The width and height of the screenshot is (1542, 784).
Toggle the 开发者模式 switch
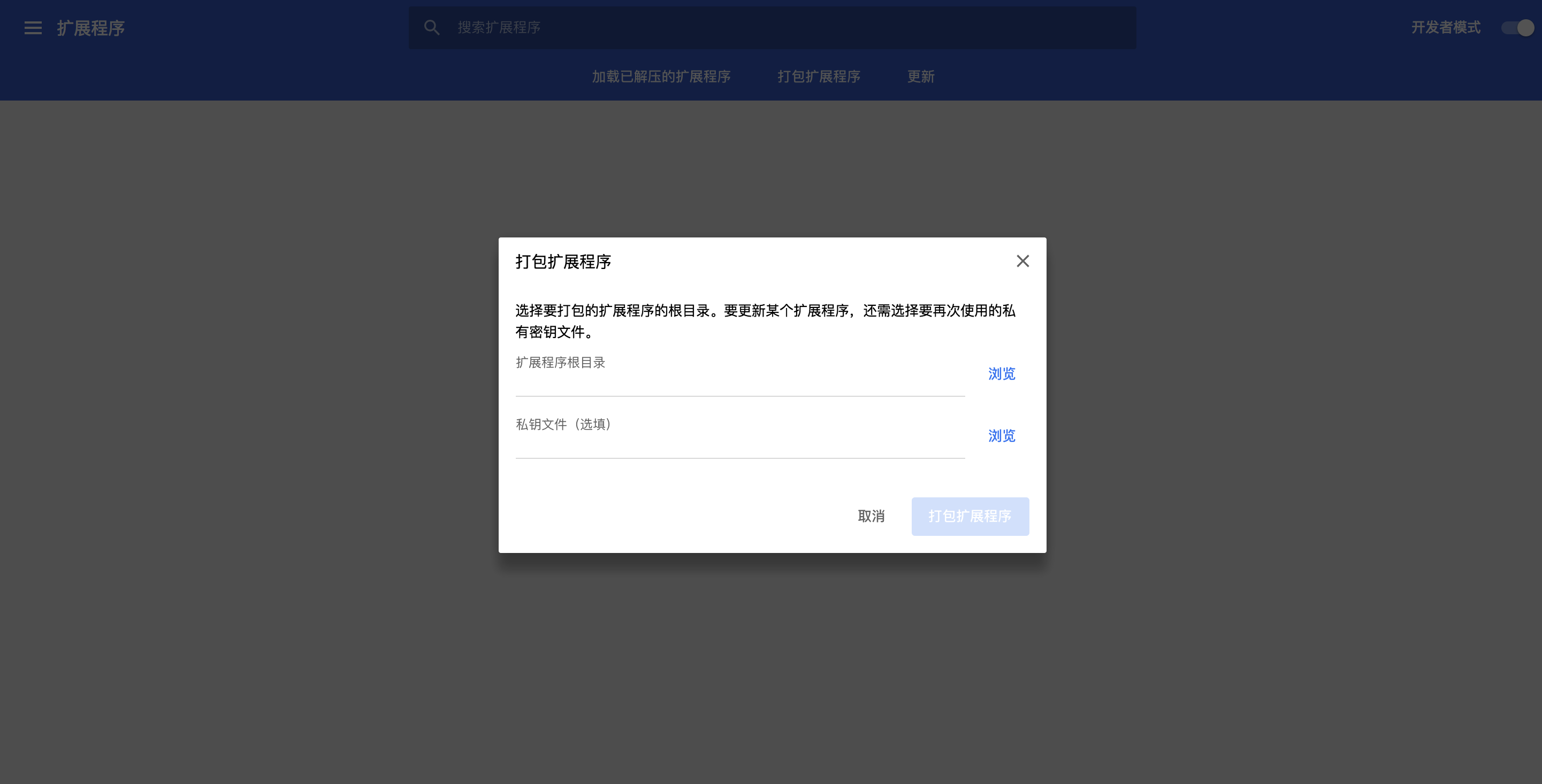pyautogui.click(x=1517, y=28)
